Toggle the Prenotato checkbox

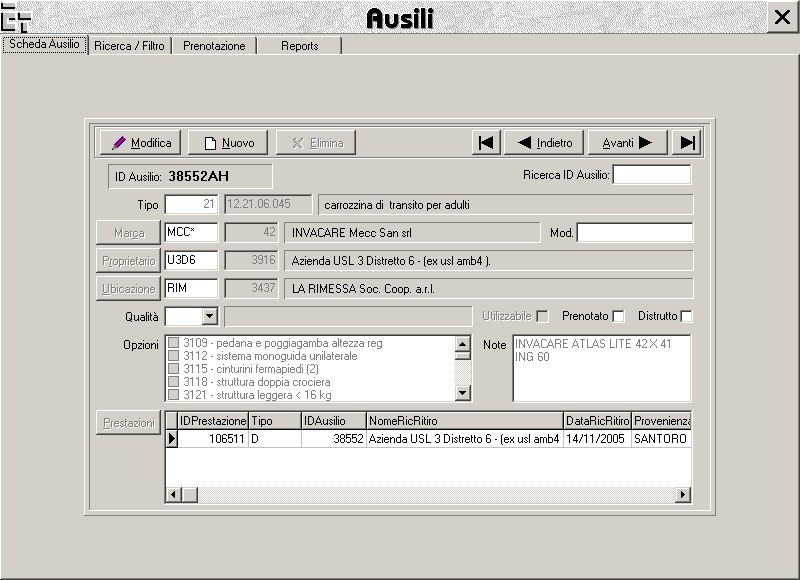618,316
